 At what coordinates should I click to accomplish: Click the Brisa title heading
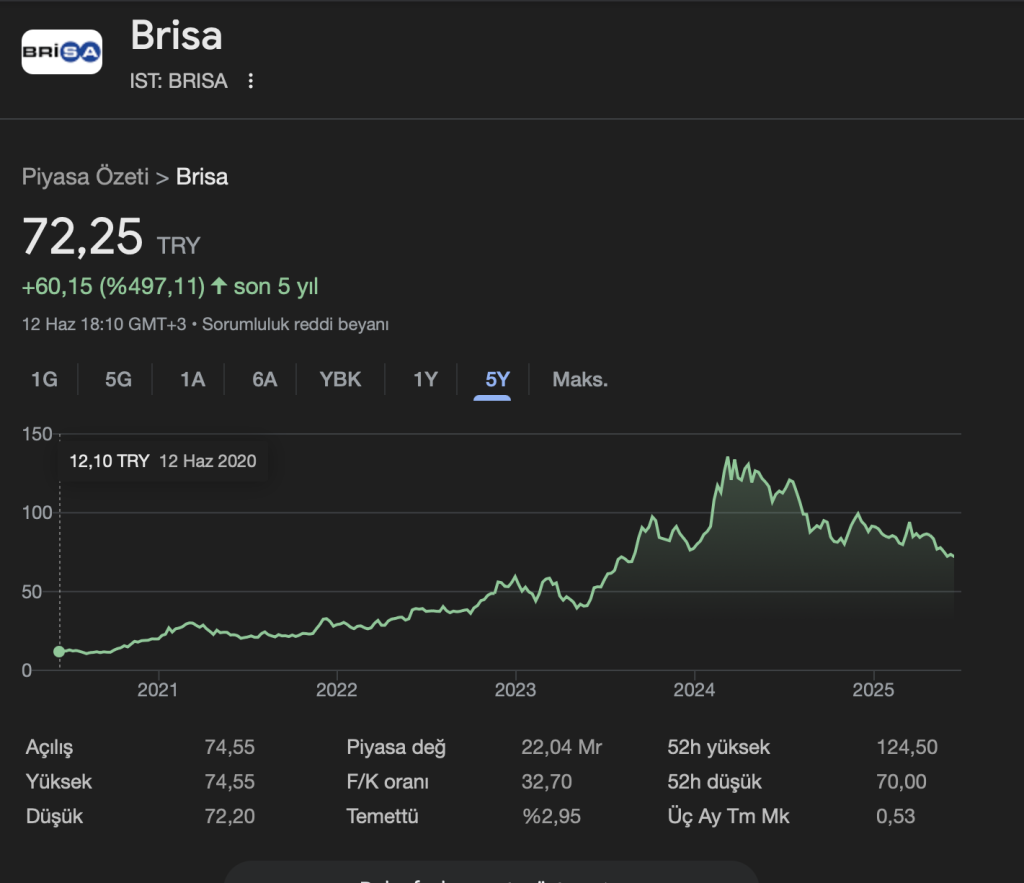coord(176,35)
